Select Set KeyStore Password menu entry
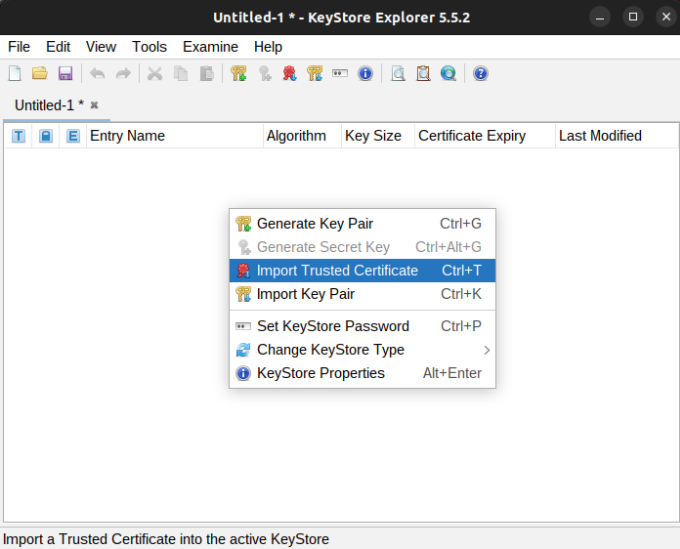 pos(363,326)
